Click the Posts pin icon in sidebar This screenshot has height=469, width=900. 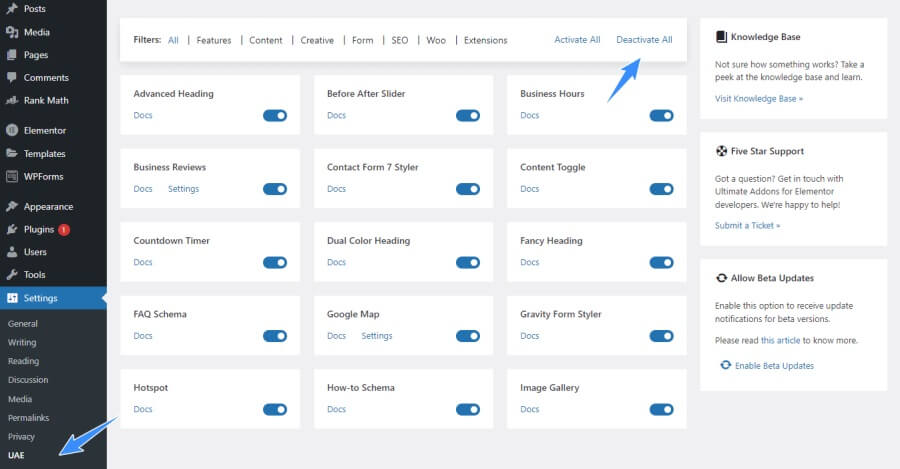11,9
